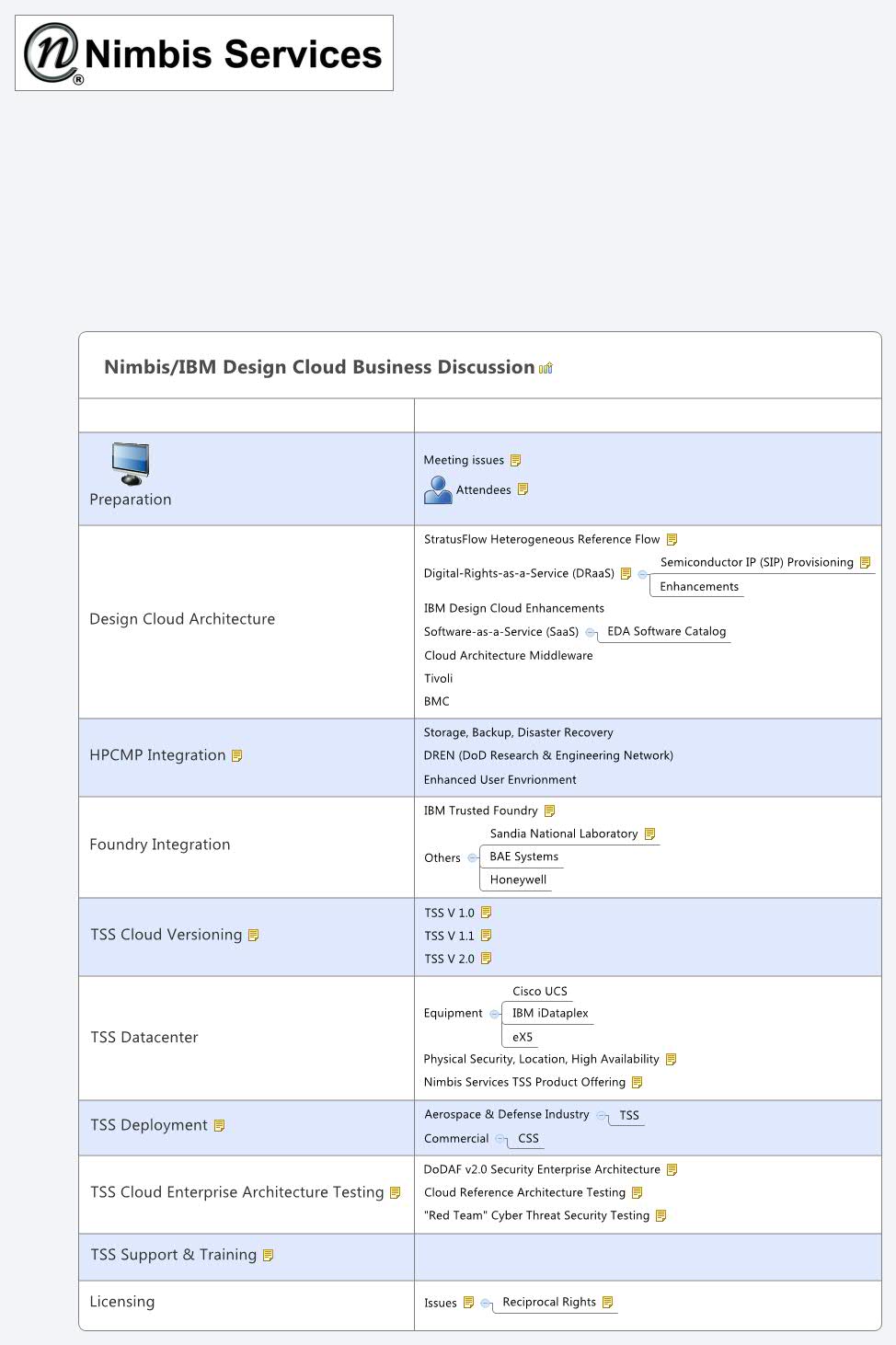Open note icon beside TSS Support & Training

click(x=268, y=1255)
